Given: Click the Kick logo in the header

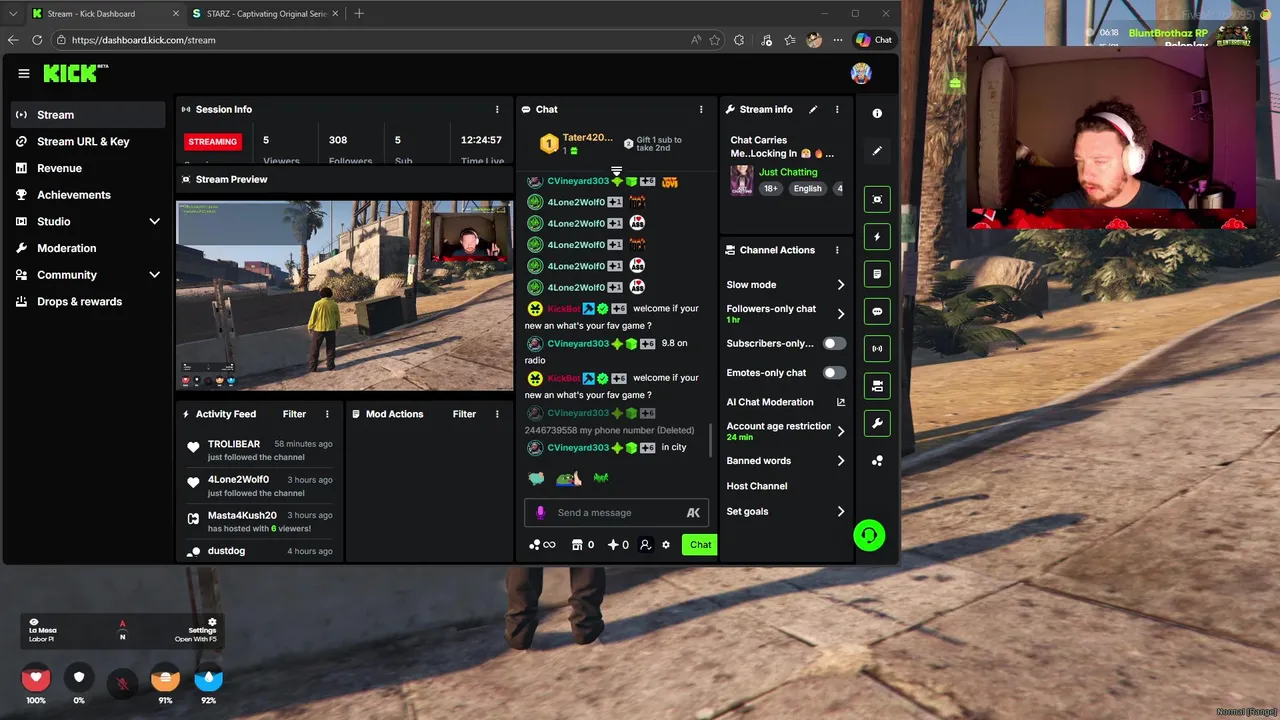Looking at the screenshot, I should [75, 73].
